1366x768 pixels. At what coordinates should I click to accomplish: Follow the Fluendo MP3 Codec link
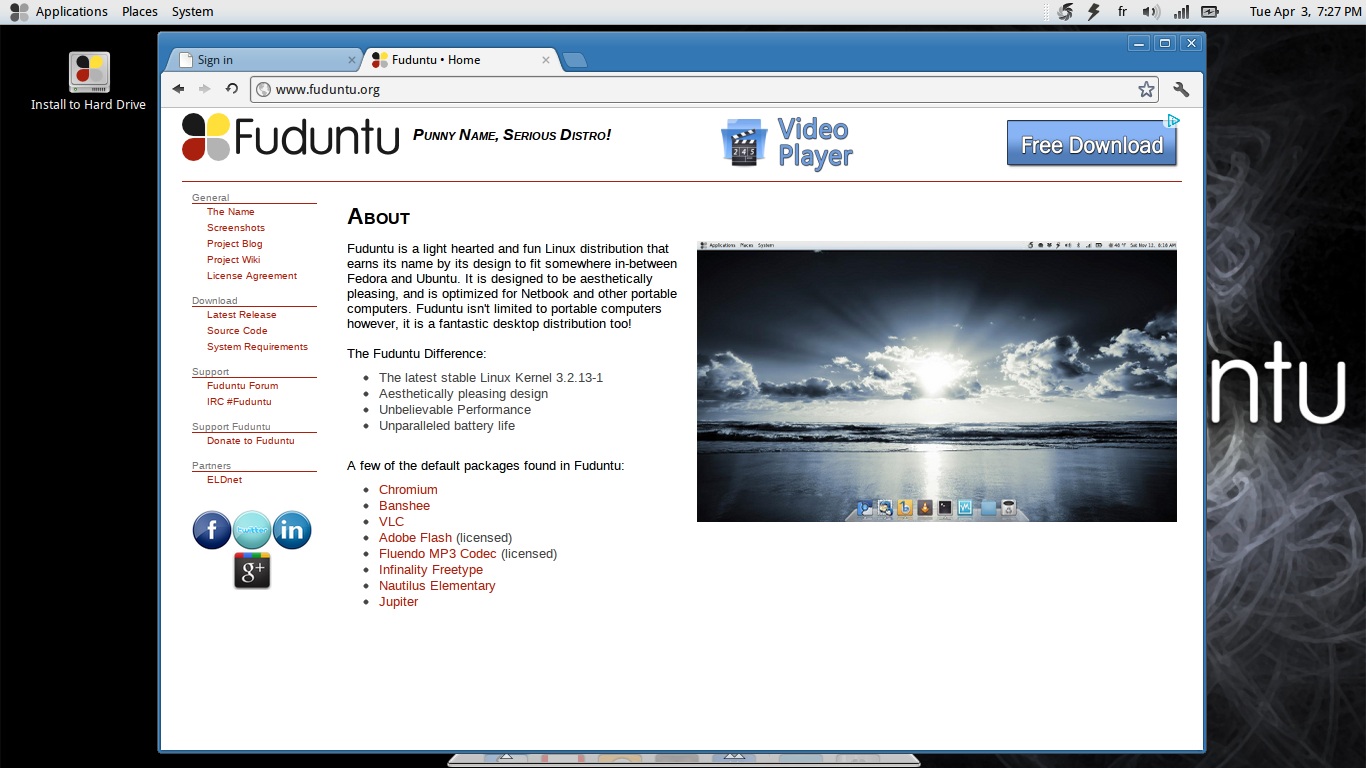click(x=438, y=554)
